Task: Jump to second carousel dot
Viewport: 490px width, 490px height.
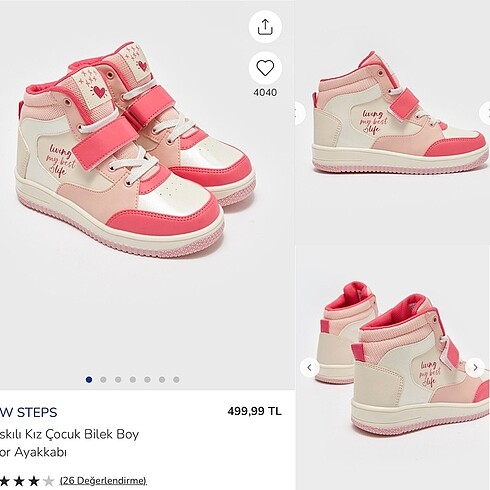Action: [103, 379]
